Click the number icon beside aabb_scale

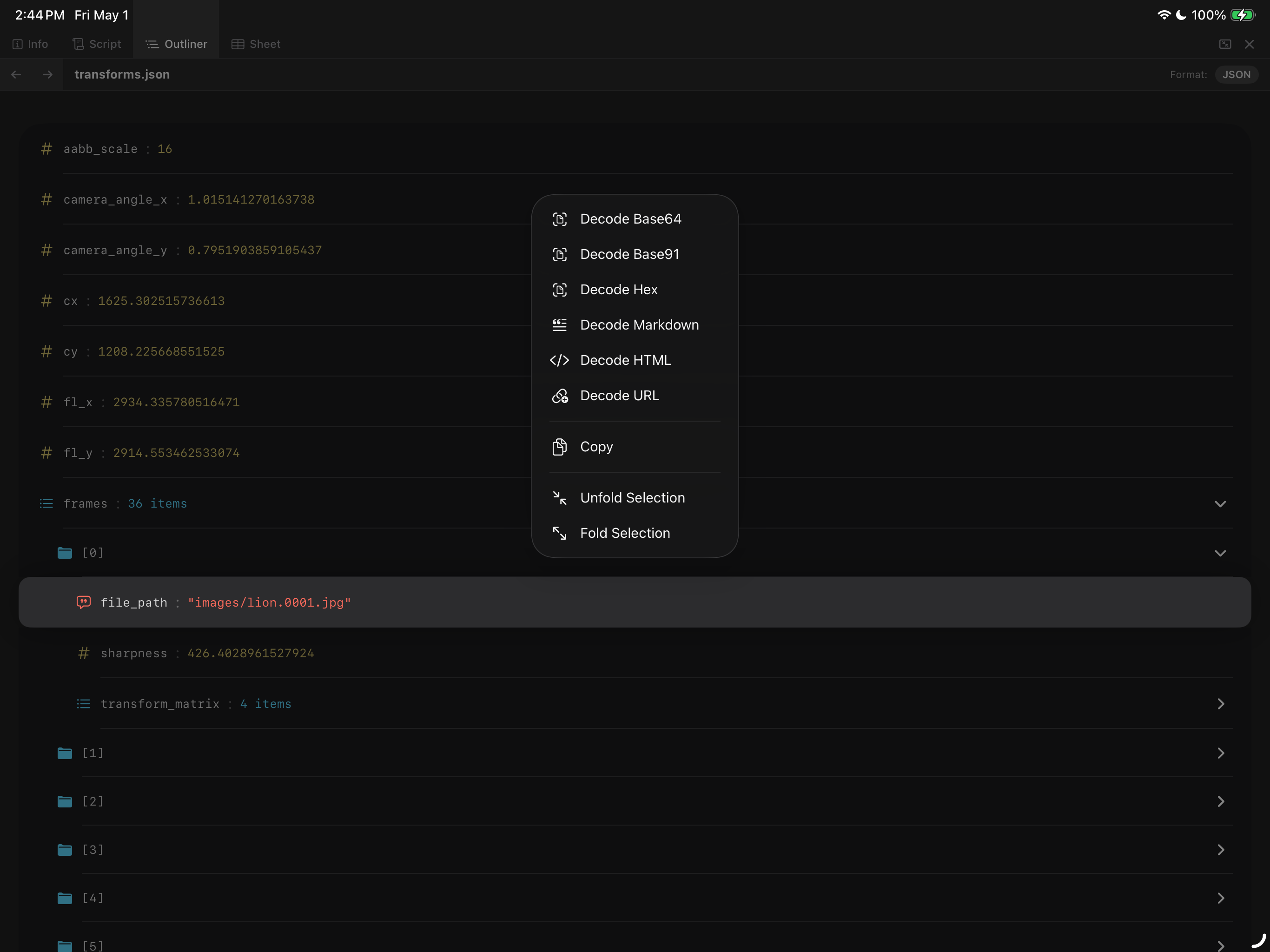(x=46, y=149)
